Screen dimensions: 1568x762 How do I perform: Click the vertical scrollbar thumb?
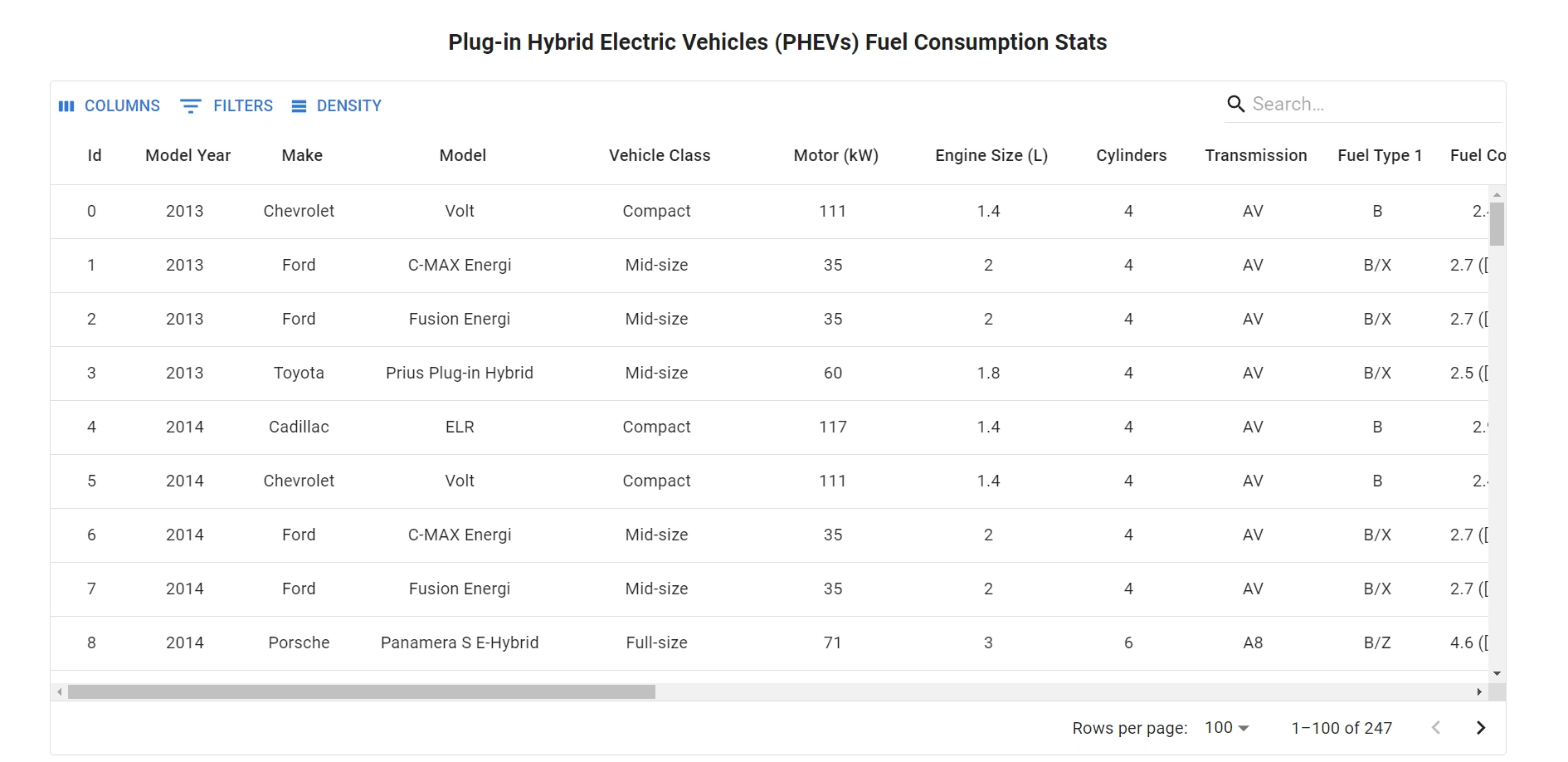click(1497, 224)
